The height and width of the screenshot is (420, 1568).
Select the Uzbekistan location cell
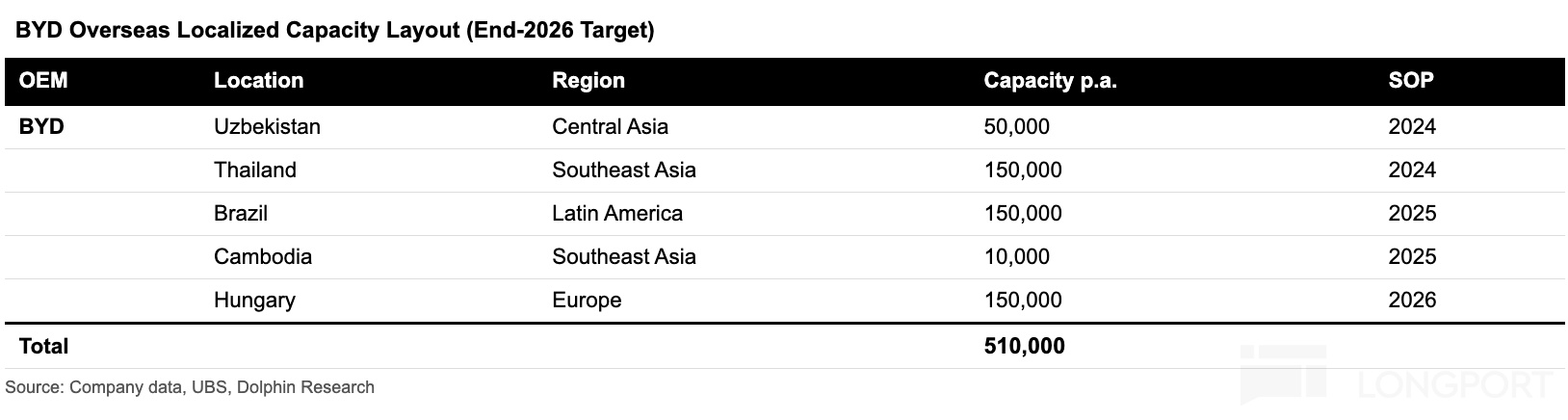pyautogui.click(x=267, y=127)
